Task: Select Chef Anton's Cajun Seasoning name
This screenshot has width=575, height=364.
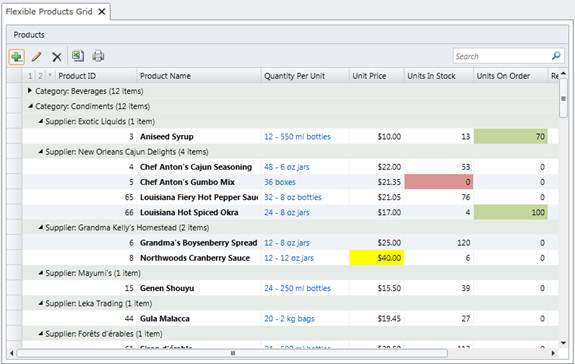Action: (196, 167)
